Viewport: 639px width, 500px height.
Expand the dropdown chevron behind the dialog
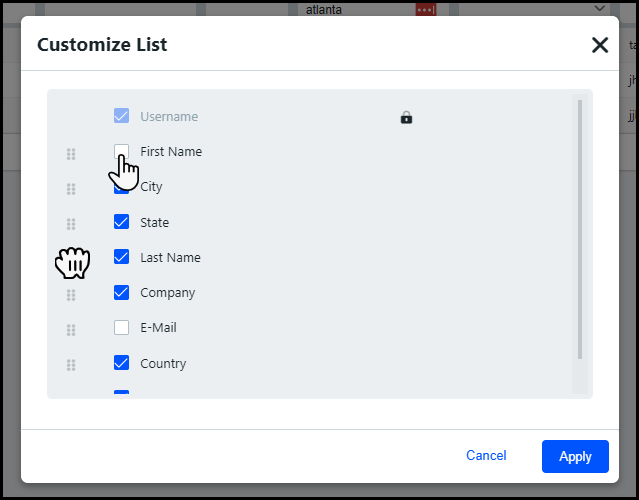tap(600, 8)
